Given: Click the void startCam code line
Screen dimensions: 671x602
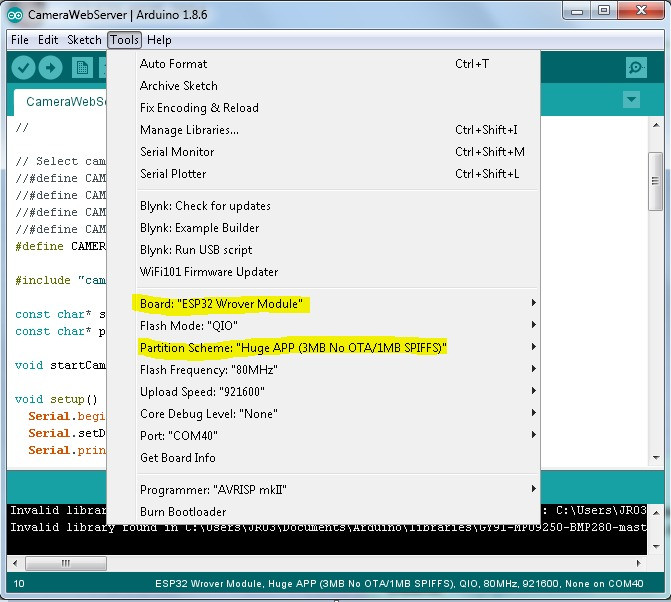Looking at the screenshot, I should tap(60, 365).
